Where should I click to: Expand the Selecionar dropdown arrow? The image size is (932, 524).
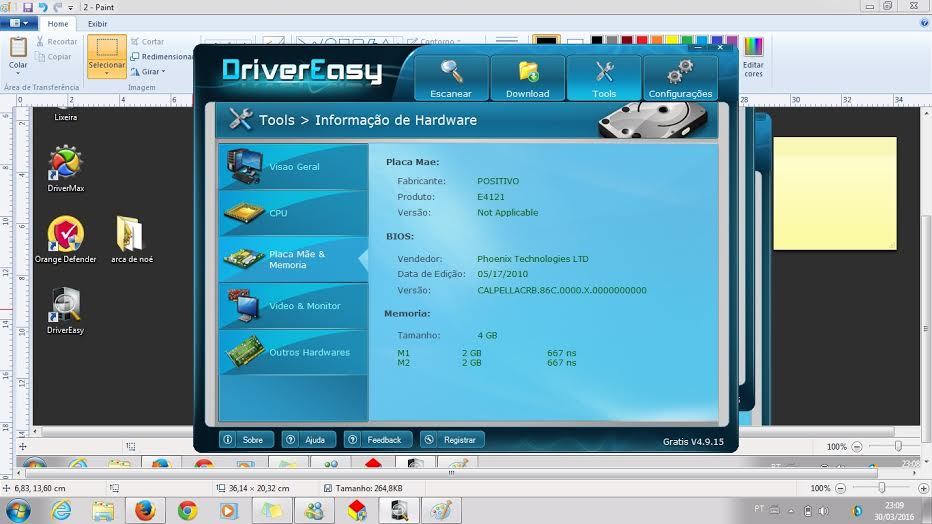click(107, 74)
